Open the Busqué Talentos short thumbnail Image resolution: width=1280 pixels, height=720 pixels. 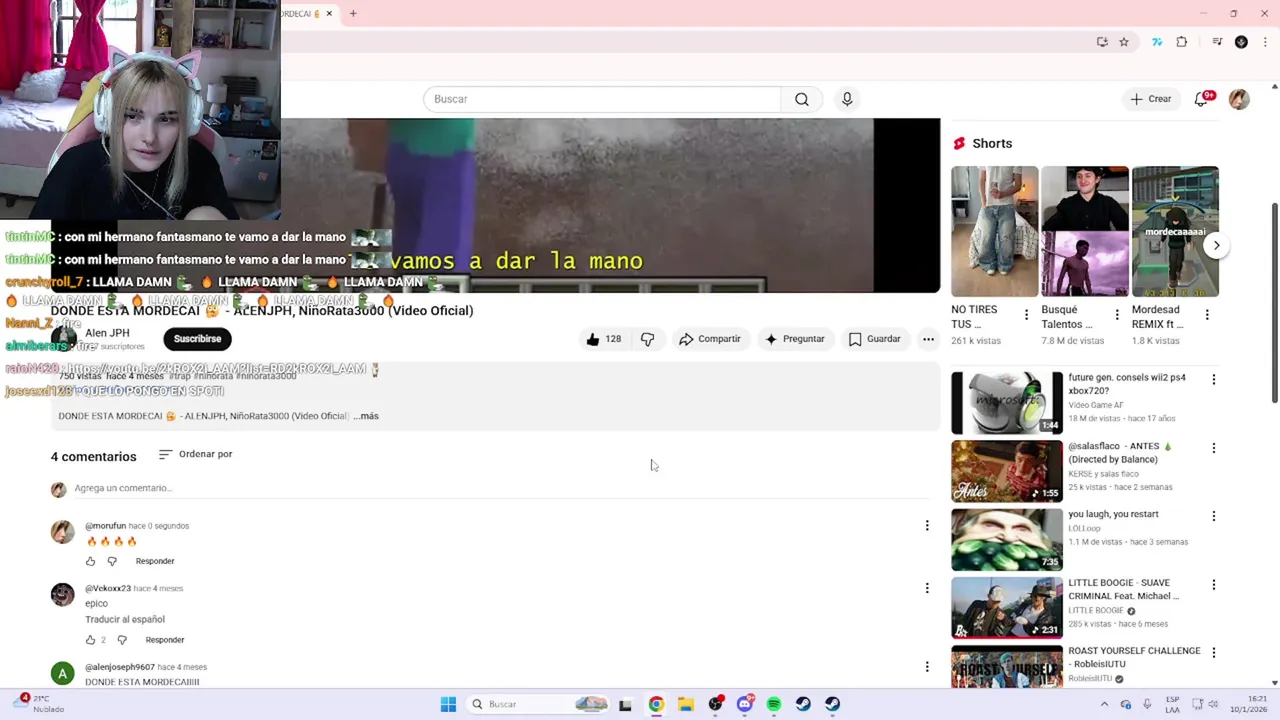point(1085,231)
